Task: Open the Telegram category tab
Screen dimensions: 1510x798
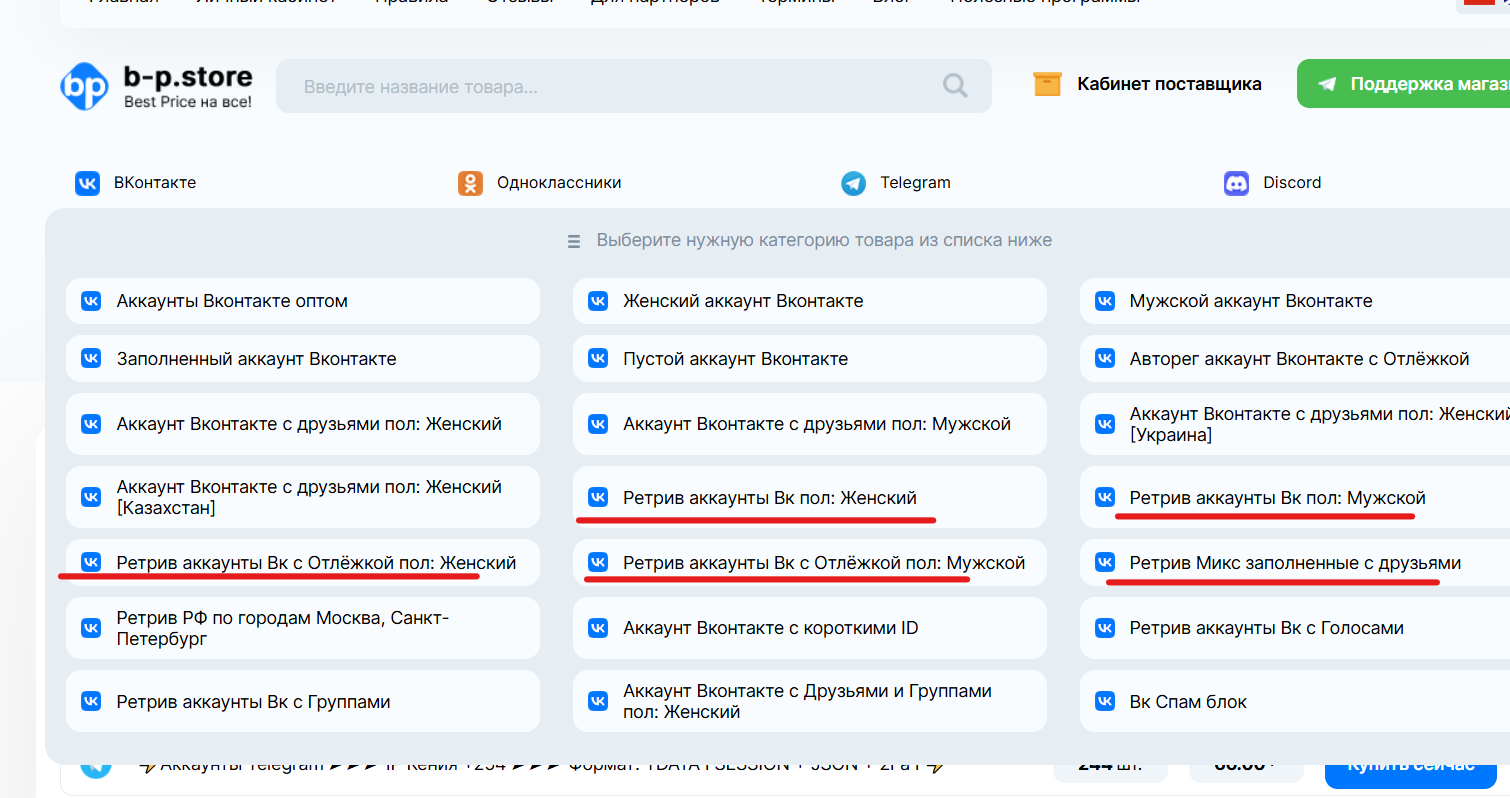Action: pos(896,183)
